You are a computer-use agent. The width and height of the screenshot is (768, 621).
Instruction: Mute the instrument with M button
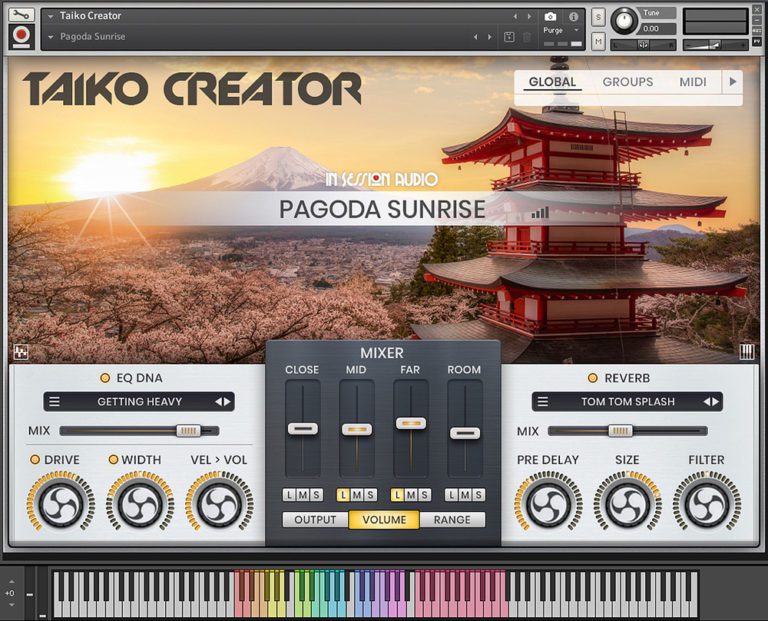598,42
